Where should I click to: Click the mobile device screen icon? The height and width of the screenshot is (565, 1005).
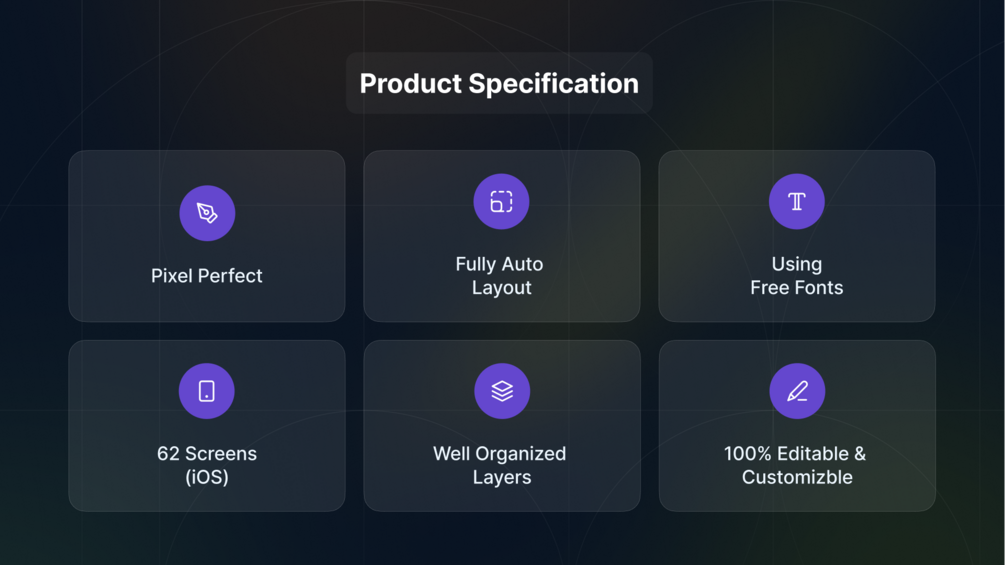point(207,391)
